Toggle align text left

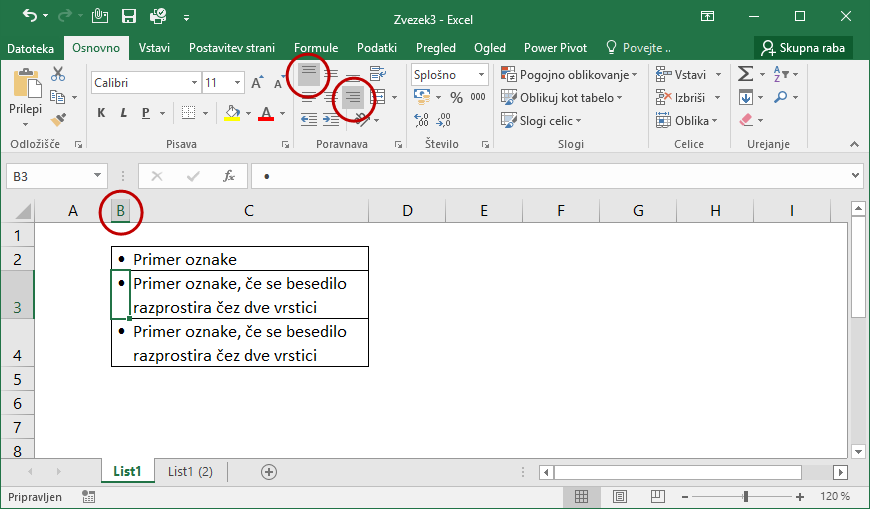pos(309,97)
